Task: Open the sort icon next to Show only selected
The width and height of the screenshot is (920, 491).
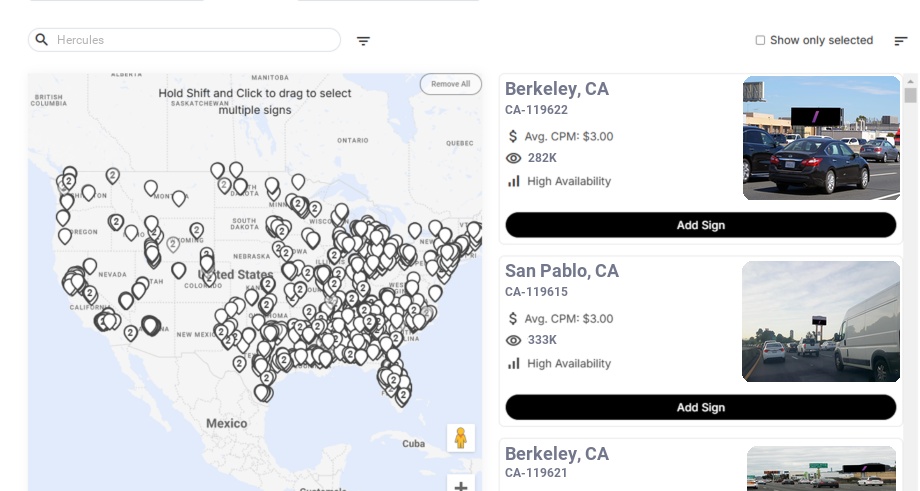Action: 900,41
